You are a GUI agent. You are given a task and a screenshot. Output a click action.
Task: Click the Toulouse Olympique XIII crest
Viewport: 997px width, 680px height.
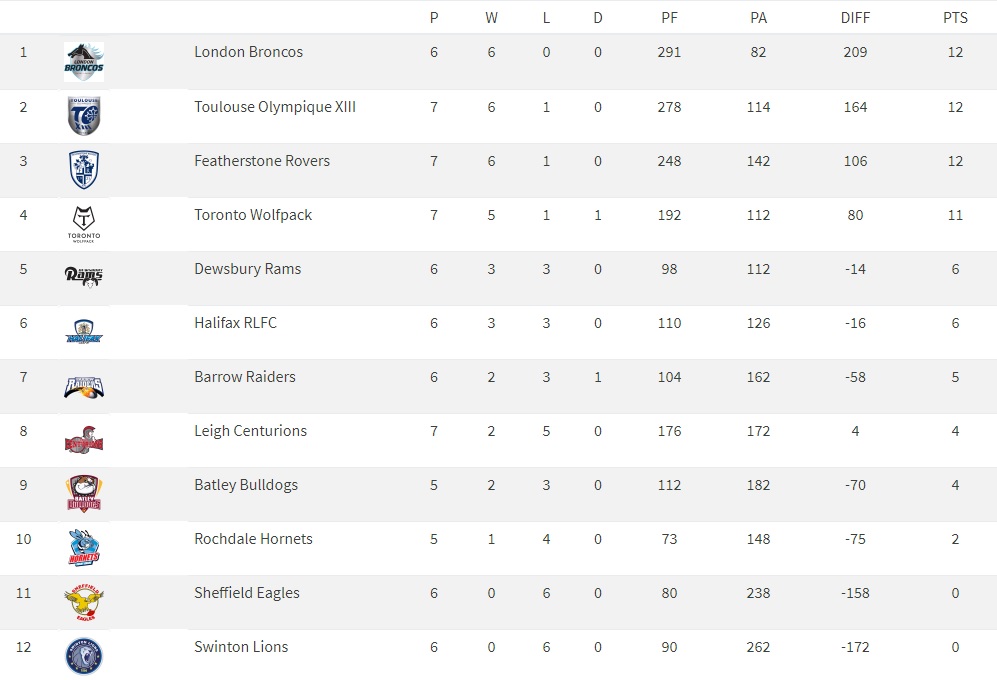coord(84,116)
